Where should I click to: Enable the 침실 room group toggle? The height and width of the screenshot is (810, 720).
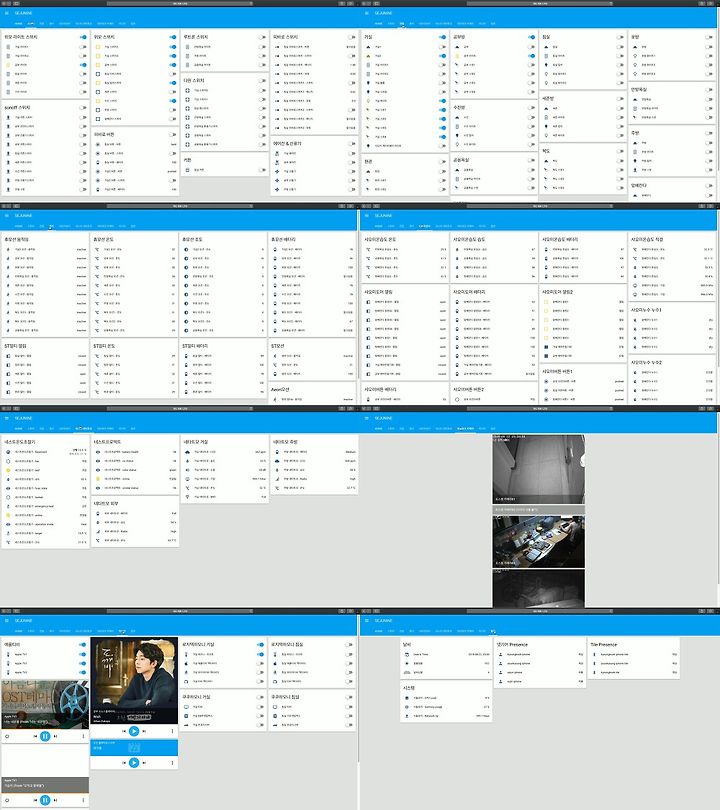(x=620, y=37)
